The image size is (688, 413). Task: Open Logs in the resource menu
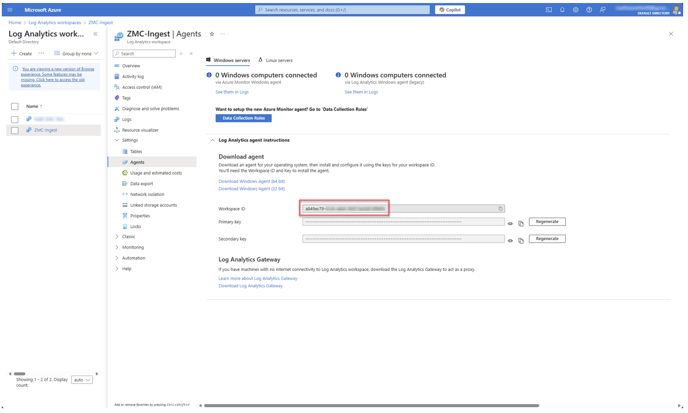pyautogui.click(x=126, y=119)
